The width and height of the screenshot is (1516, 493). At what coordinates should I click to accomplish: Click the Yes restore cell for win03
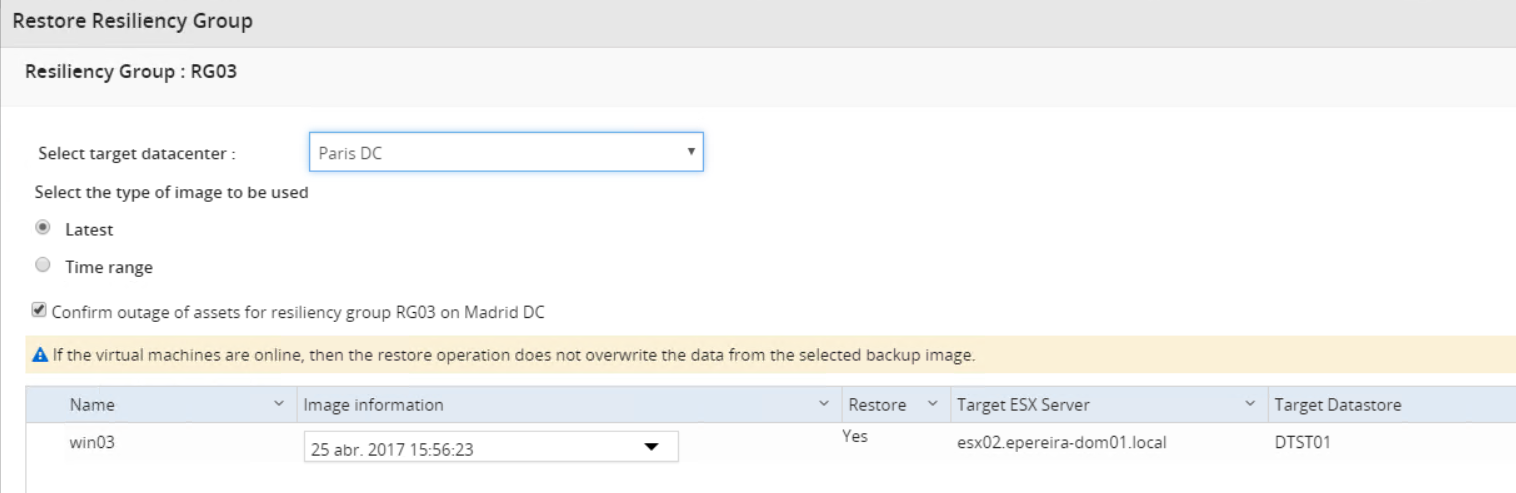point(855,437)
